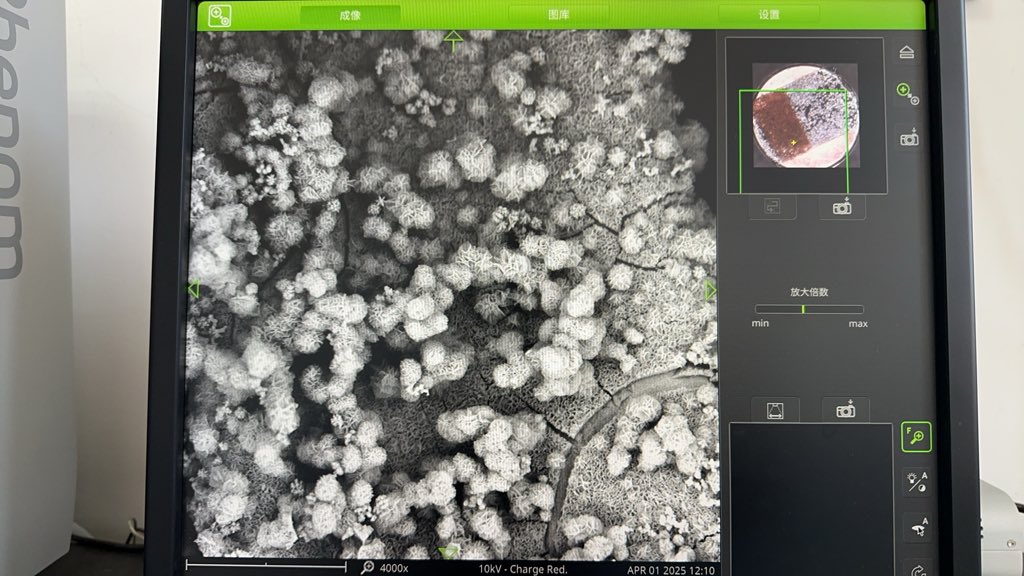
Task: Click the scale bar at bottom-left of SEM image
Action: [266, 566]
